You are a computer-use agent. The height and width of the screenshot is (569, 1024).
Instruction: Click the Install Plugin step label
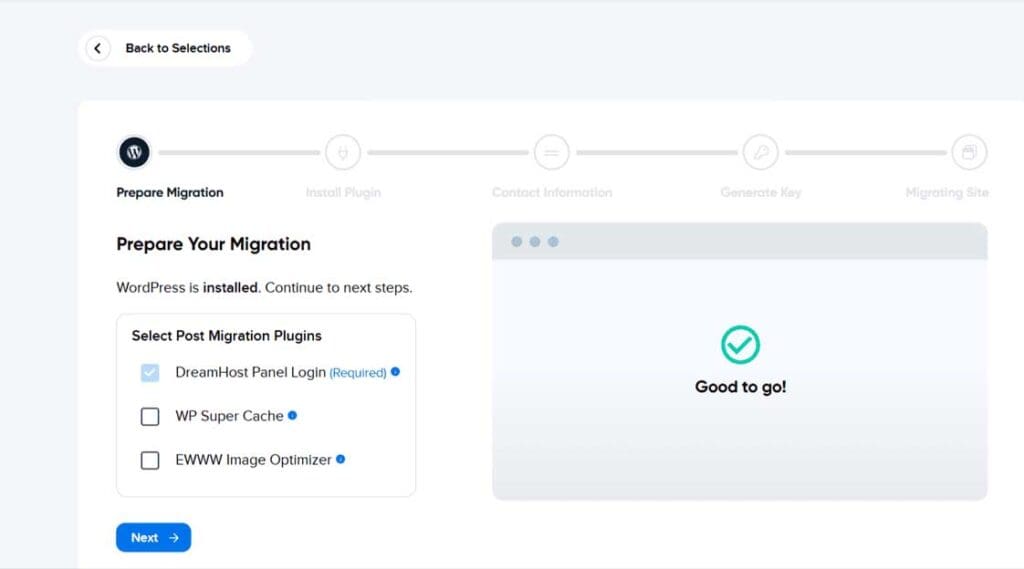(x=343, y=193)
